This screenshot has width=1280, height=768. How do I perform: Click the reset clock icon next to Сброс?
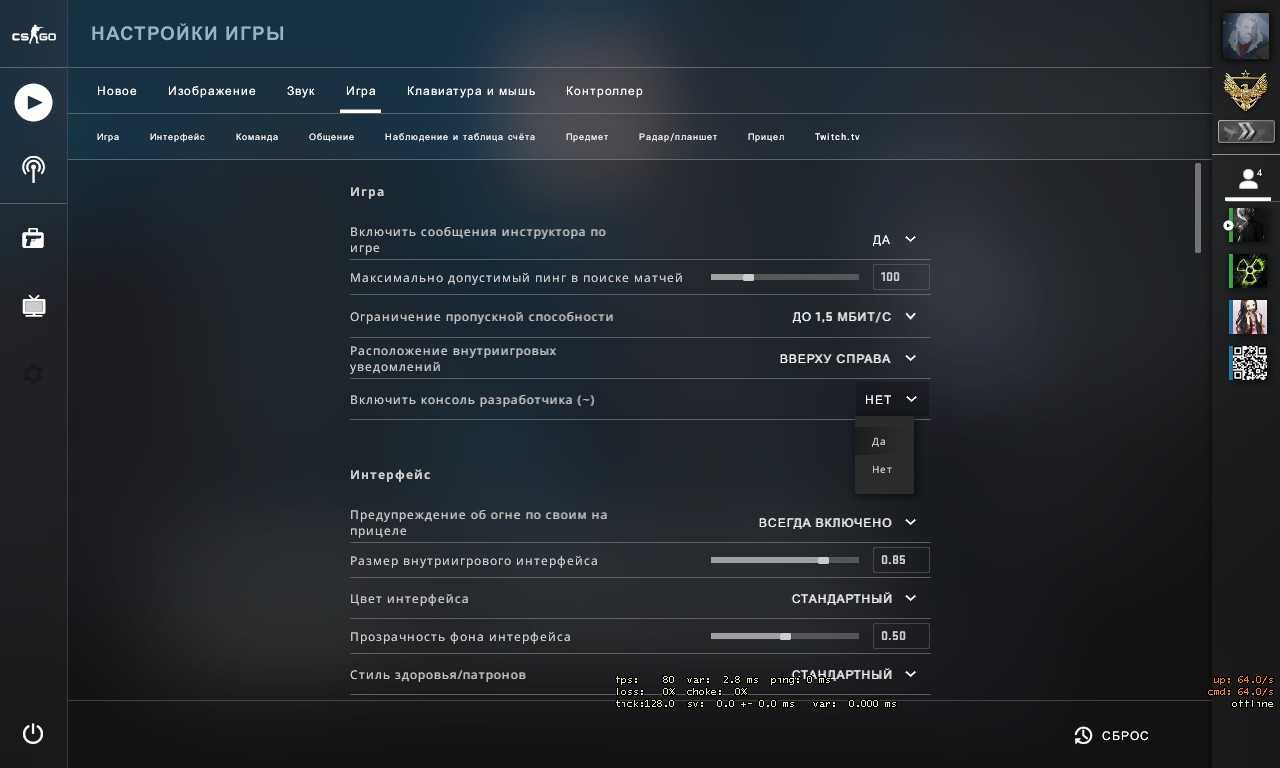click(x=1083, y=736)
